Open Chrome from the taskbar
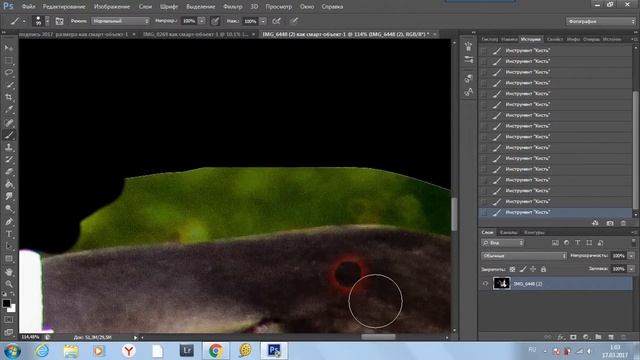The width and height of the screenshot is (640, 360). [x=216, y=351]
